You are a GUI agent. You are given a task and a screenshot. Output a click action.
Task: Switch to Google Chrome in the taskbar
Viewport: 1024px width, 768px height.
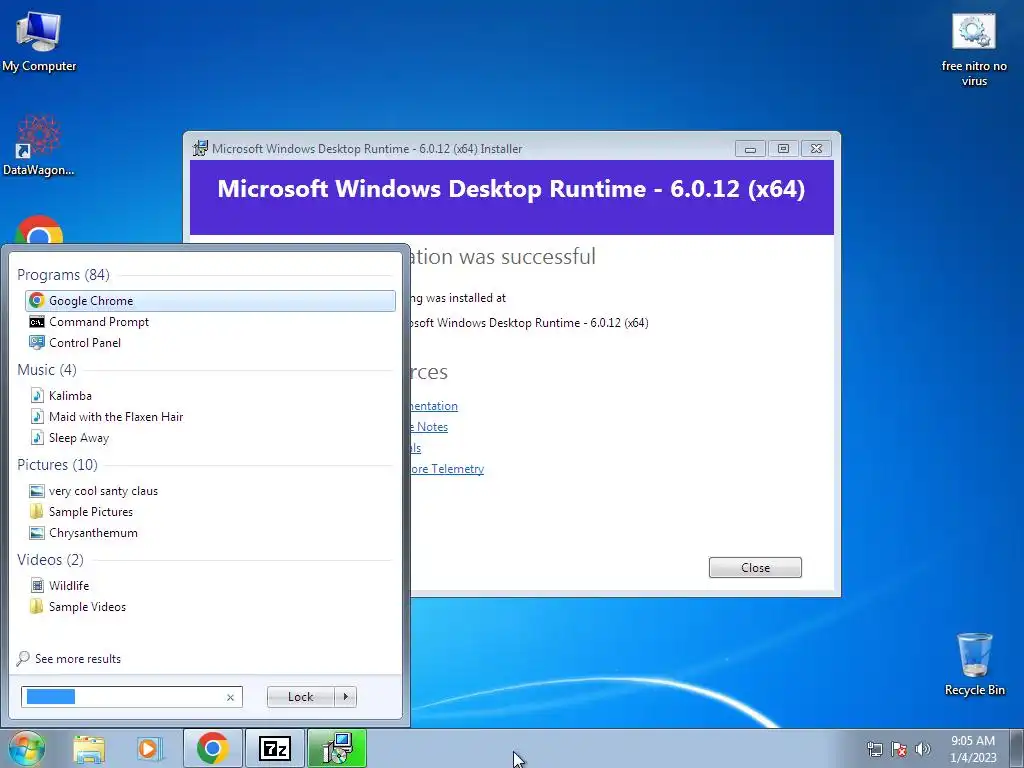point(212,748)
